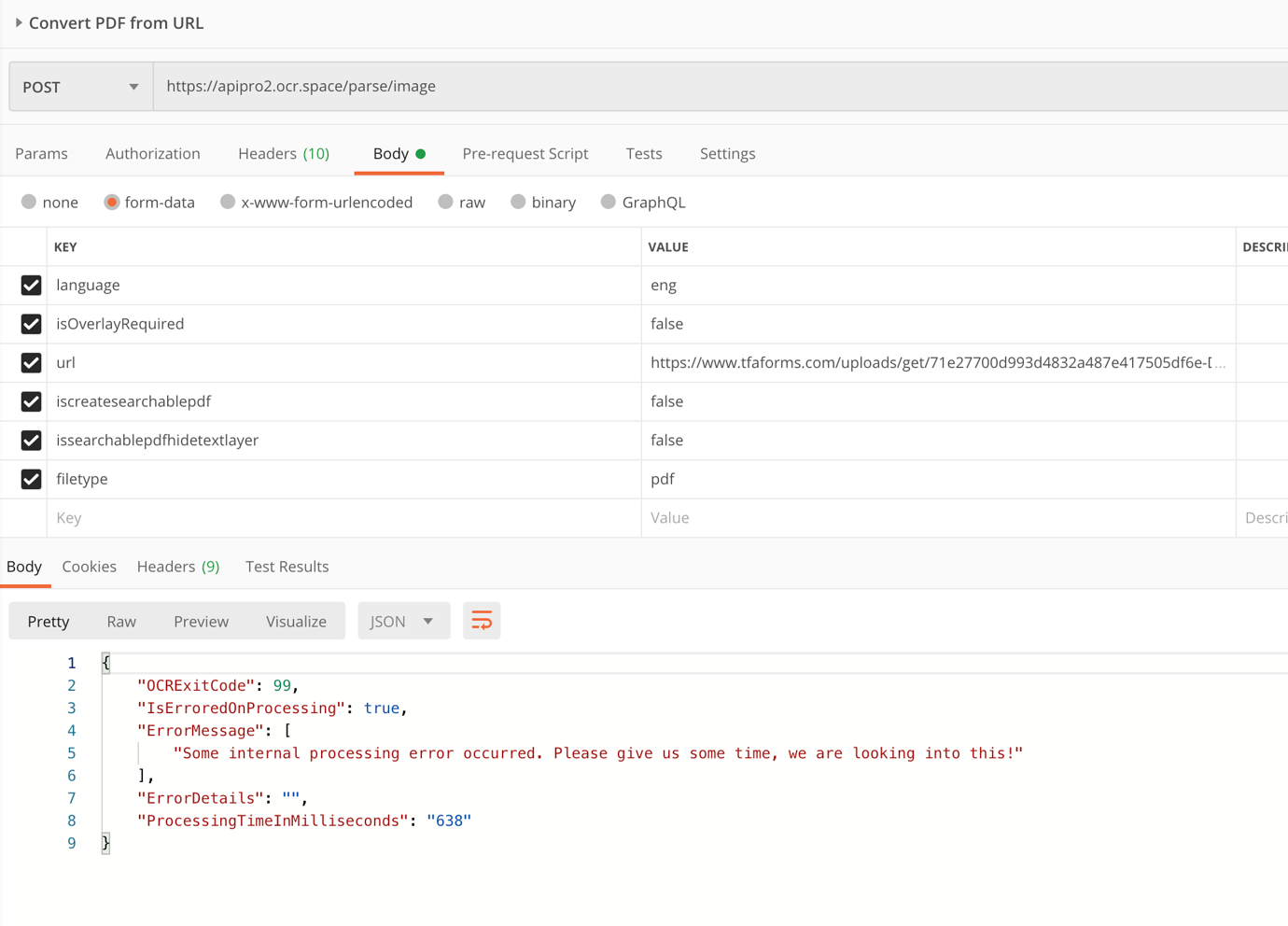
Task: Click the internal processing error message text
Action: [x=598, y=753]
